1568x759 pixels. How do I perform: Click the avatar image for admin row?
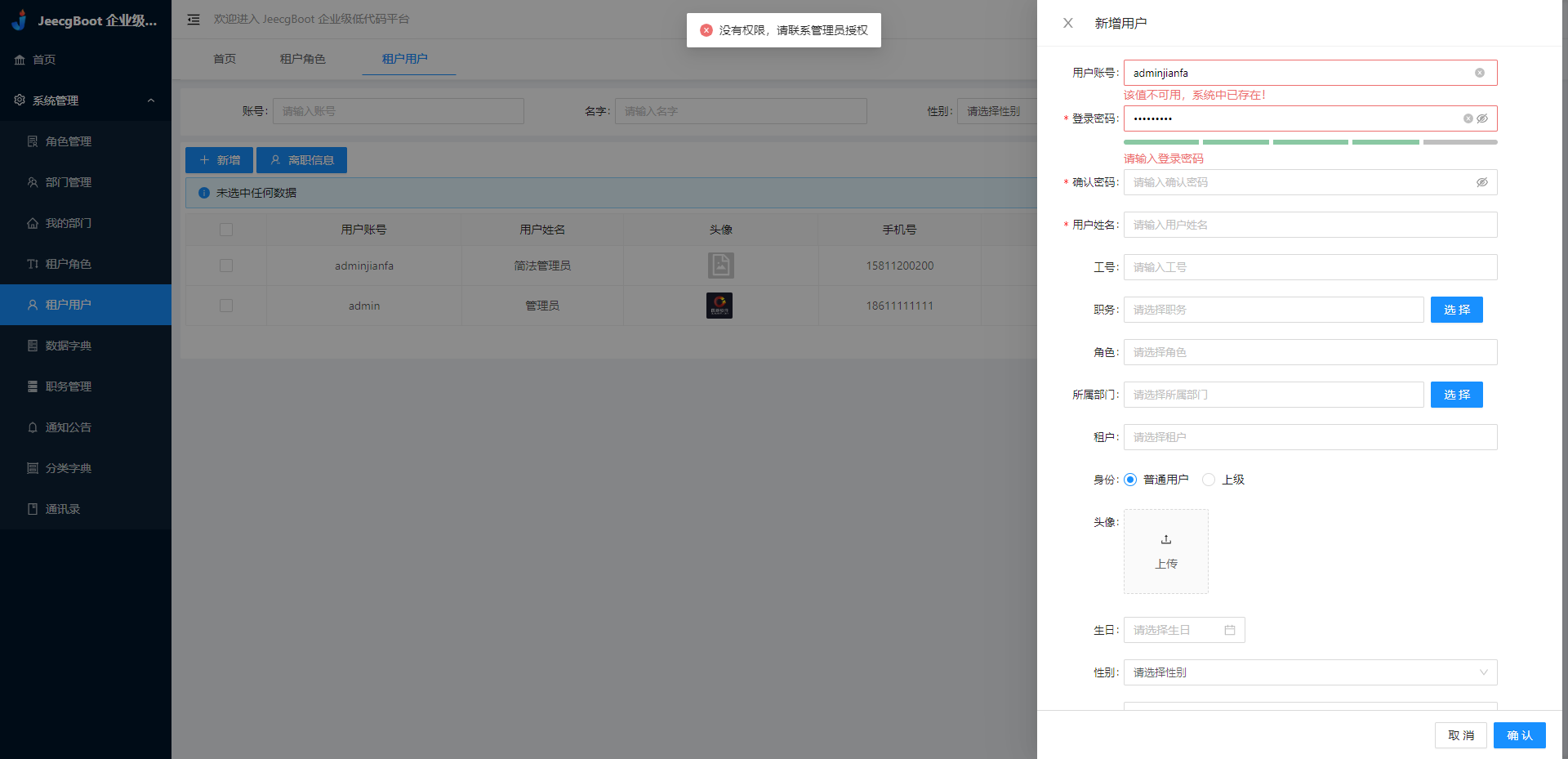(x=719, y=306)
